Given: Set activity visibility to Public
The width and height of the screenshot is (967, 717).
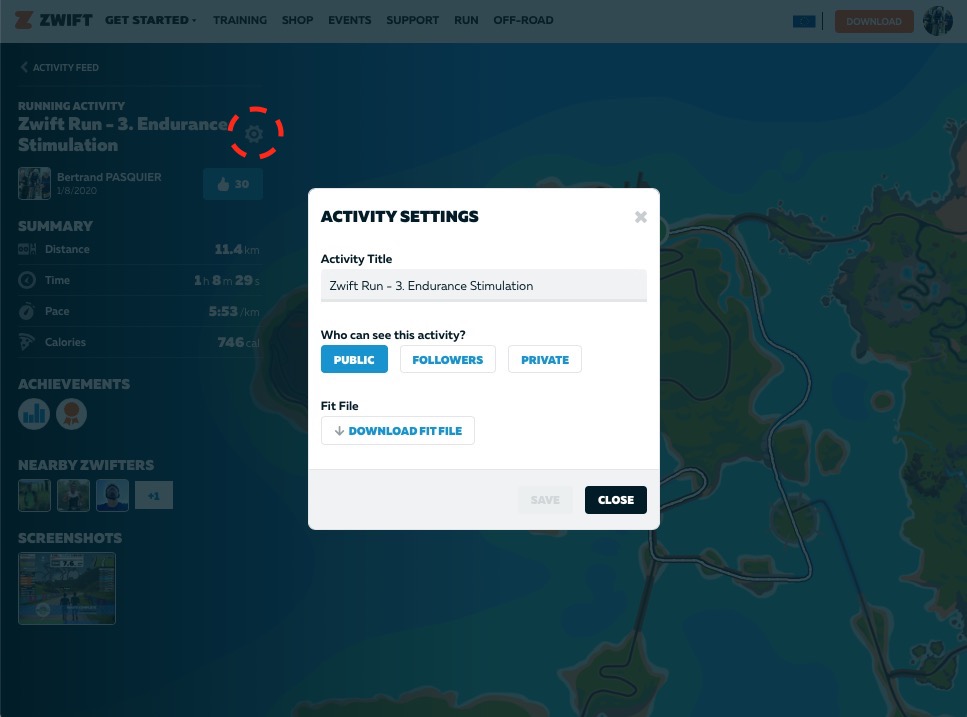Looking at the screenshot, I should coord(354,359).
